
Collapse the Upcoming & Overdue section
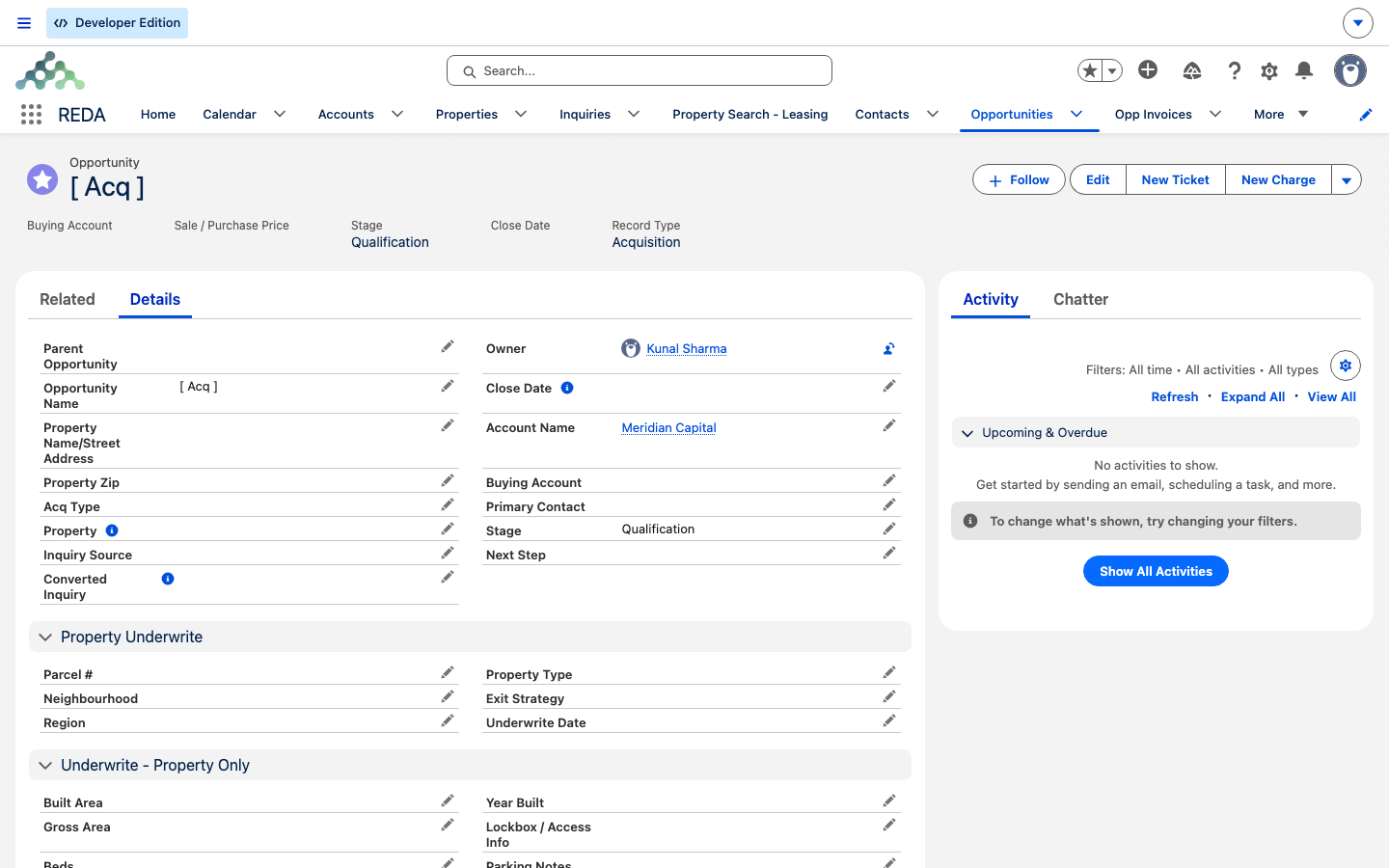point(1156,432)
